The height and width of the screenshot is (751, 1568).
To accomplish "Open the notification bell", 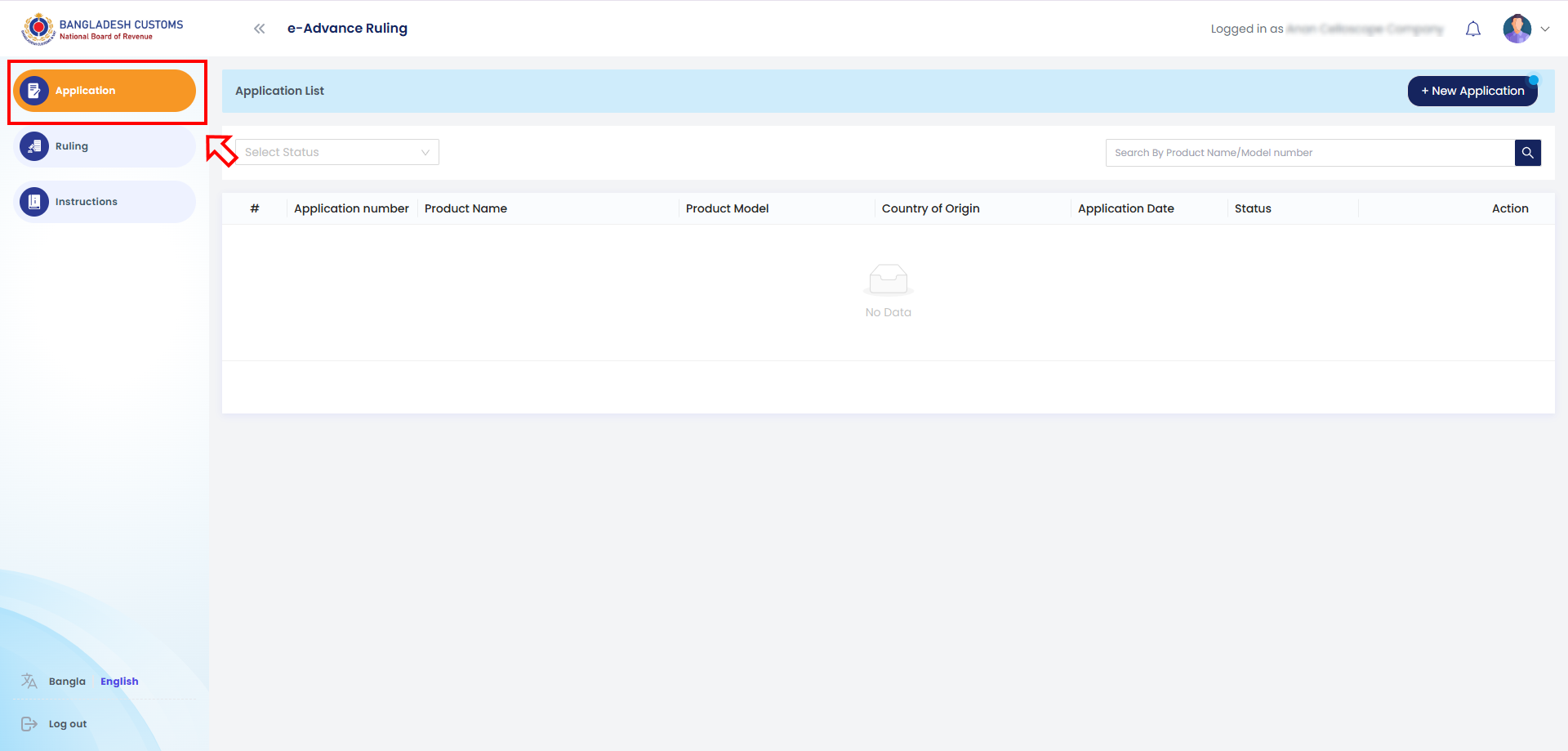I will (x=1473, y=29).
